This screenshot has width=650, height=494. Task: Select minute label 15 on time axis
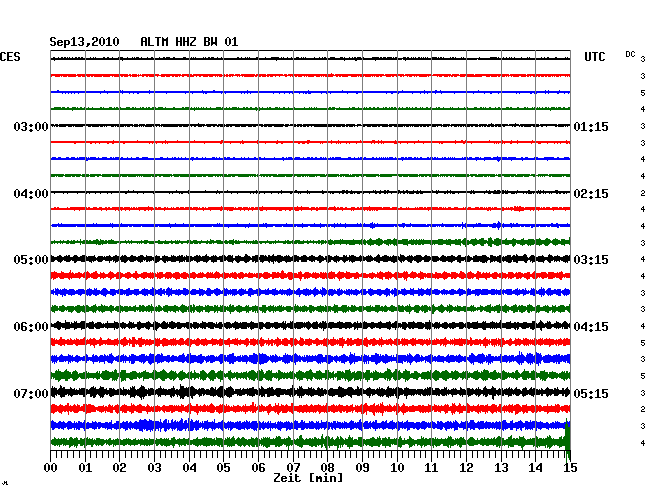click(570, 467)
